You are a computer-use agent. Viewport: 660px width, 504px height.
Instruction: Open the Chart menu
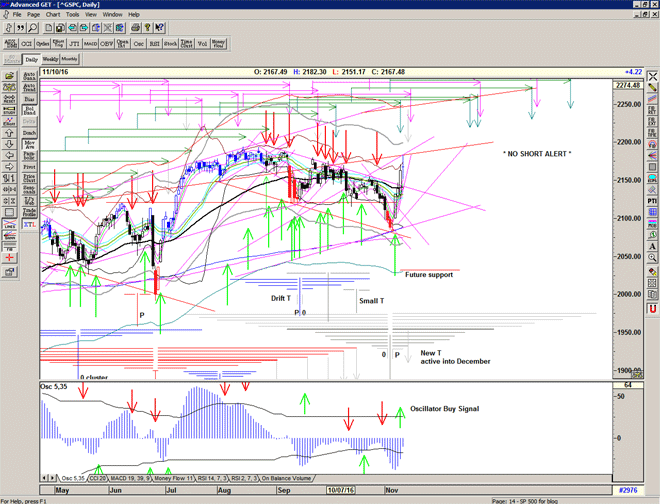pos(53,15)
